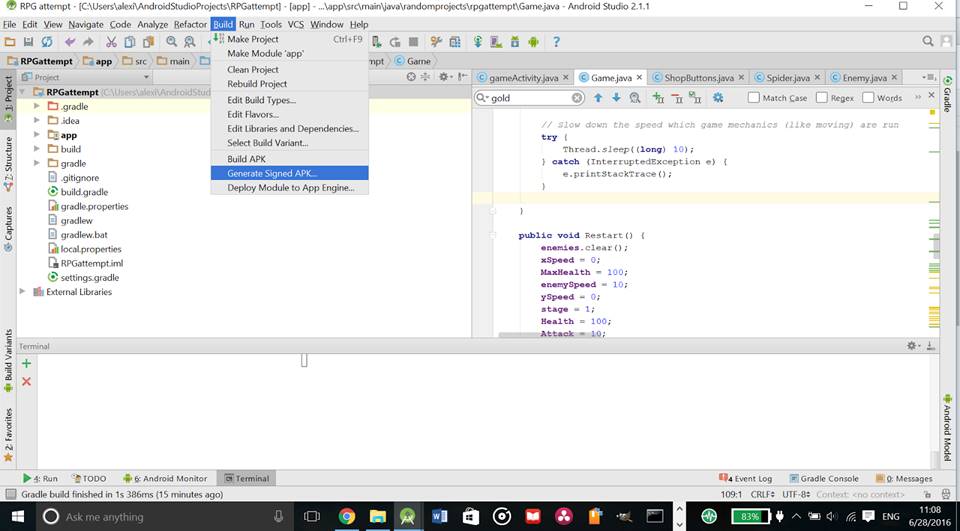This screenshot has height=531, width=960.
Task: Open the AVD Manager icon
Action: pyautogui.click(x=497, y=42)
